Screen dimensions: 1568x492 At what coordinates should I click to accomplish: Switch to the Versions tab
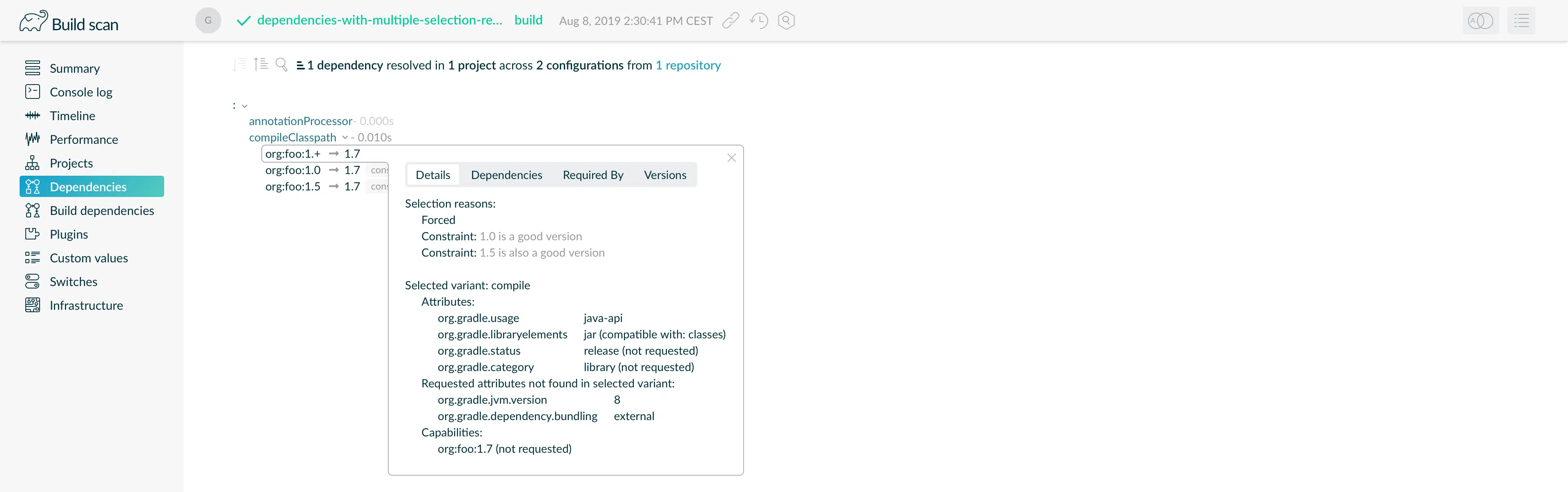(665, 175)
